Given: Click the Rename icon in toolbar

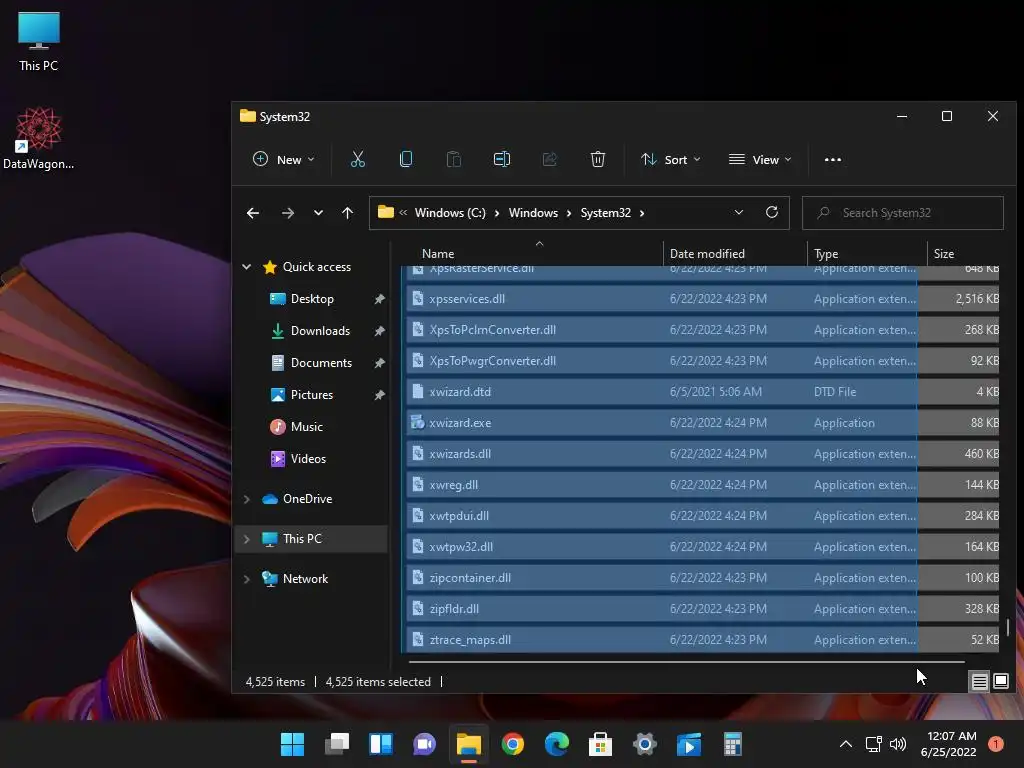Looking at the screenshot, I should 502,159.
